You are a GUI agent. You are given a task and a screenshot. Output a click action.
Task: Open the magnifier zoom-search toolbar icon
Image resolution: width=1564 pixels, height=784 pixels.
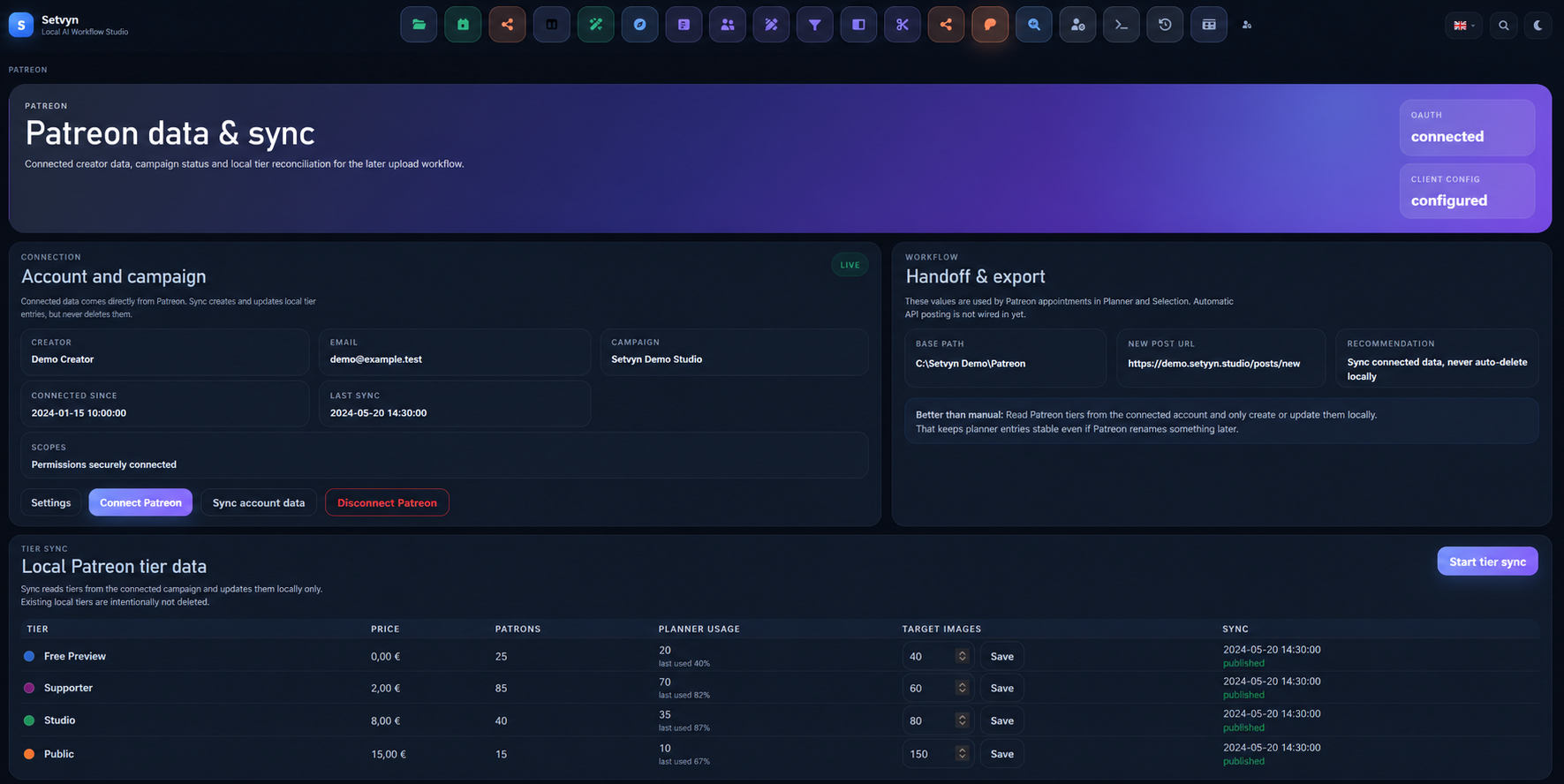1033,25
